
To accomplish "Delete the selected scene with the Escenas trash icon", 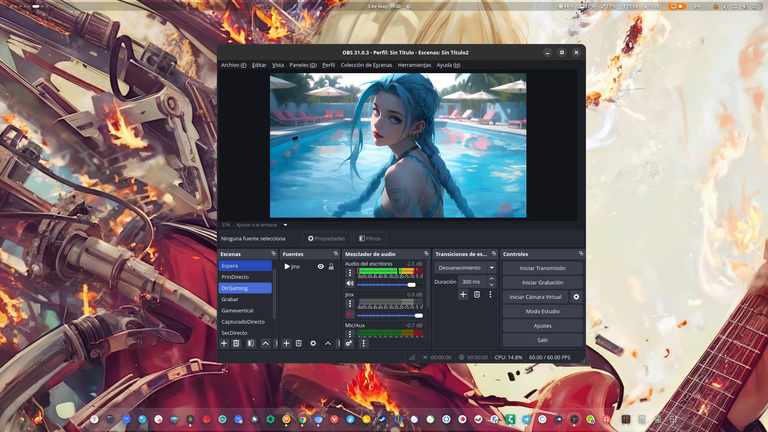I will coord(236,343).
